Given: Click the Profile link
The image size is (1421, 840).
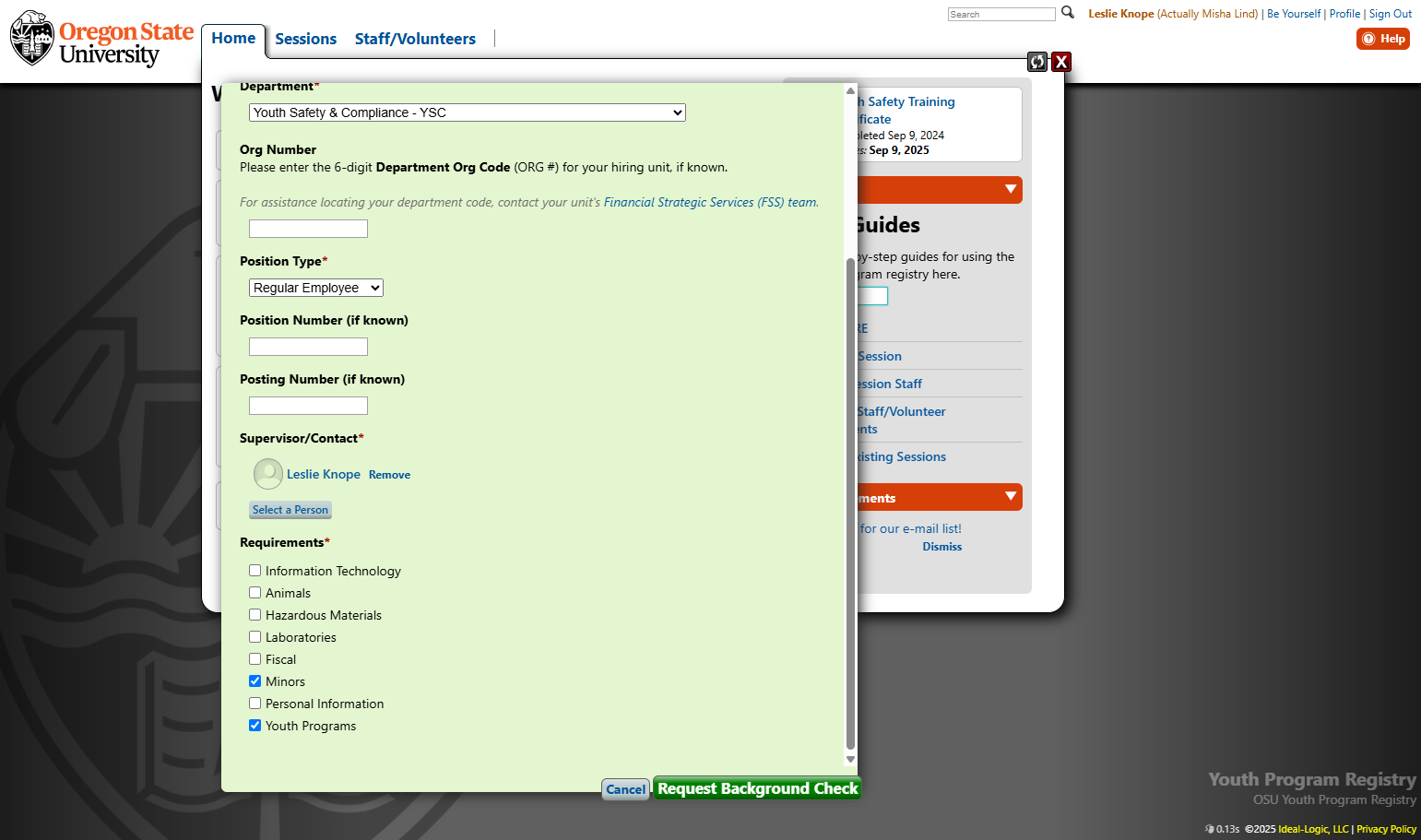Looking at the screenshot, I should click(1344, 14).
